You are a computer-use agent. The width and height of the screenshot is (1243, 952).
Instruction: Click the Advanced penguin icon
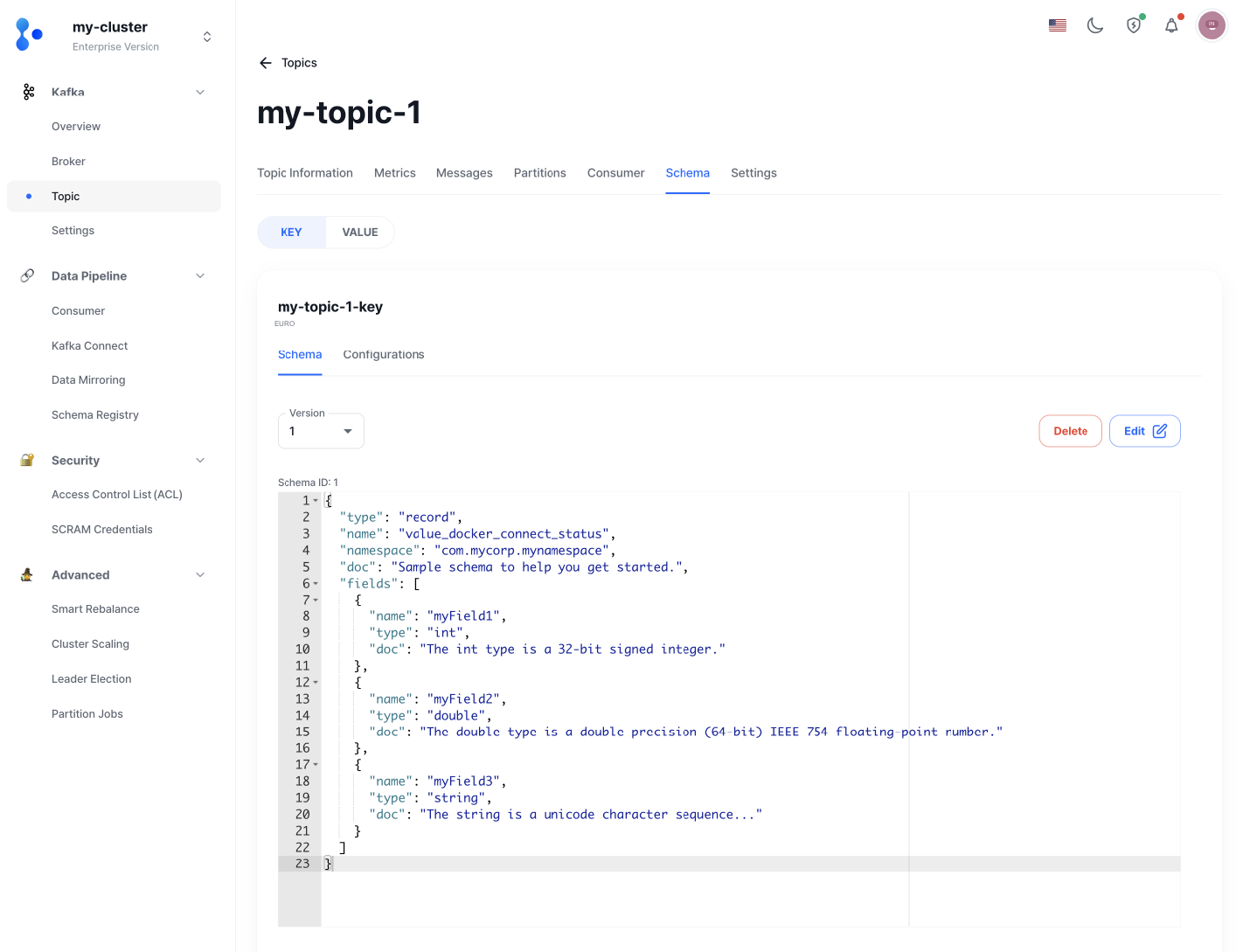pyautogui.click(x=26, y=574)
